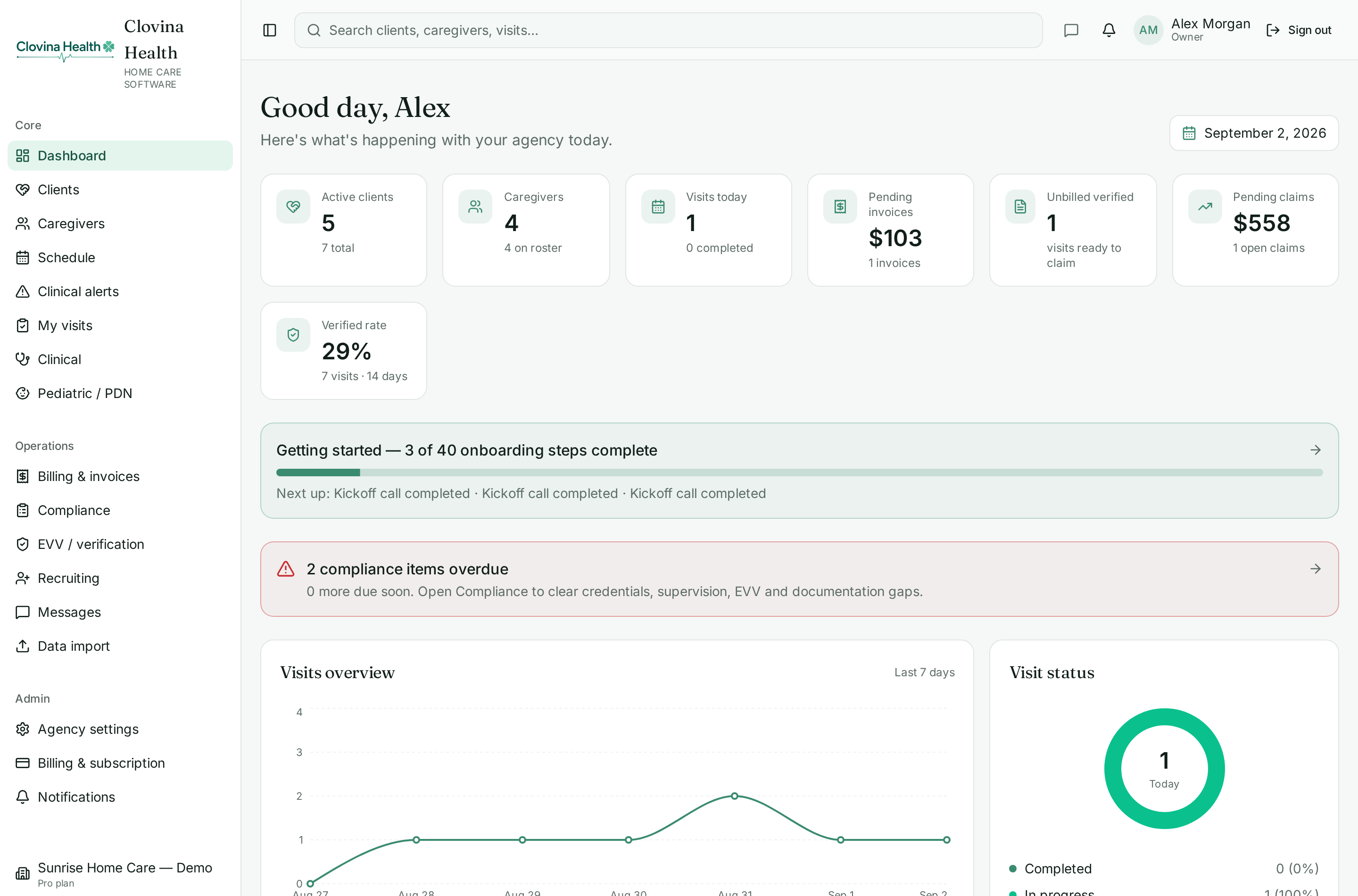Click the Sunrise Home Care building icon
Image resolution: width=1358 pixels, height=896 pixels.
pyautogui.click(x=22, y=873)
